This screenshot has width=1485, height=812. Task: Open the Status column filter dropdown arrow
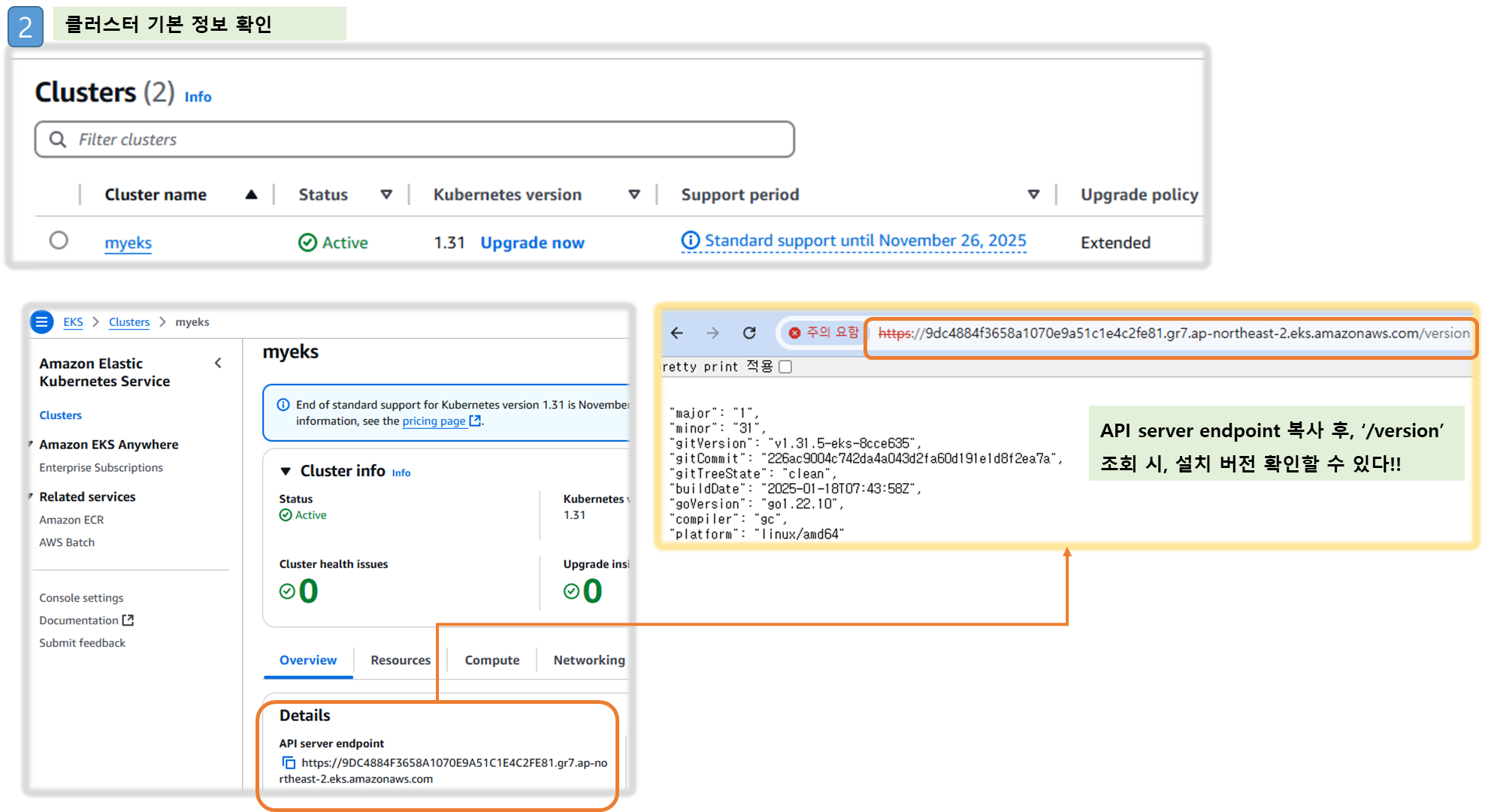click(386, 195)
